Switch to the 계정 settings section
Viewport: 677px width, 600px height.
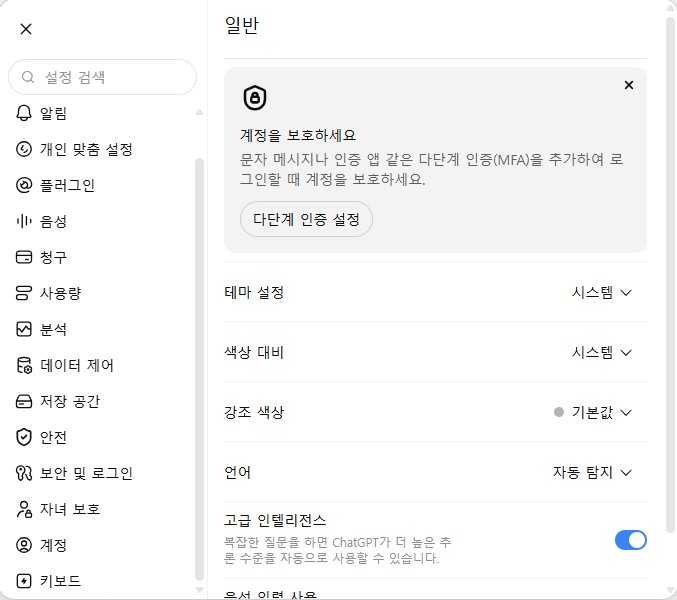click(41, 545)
